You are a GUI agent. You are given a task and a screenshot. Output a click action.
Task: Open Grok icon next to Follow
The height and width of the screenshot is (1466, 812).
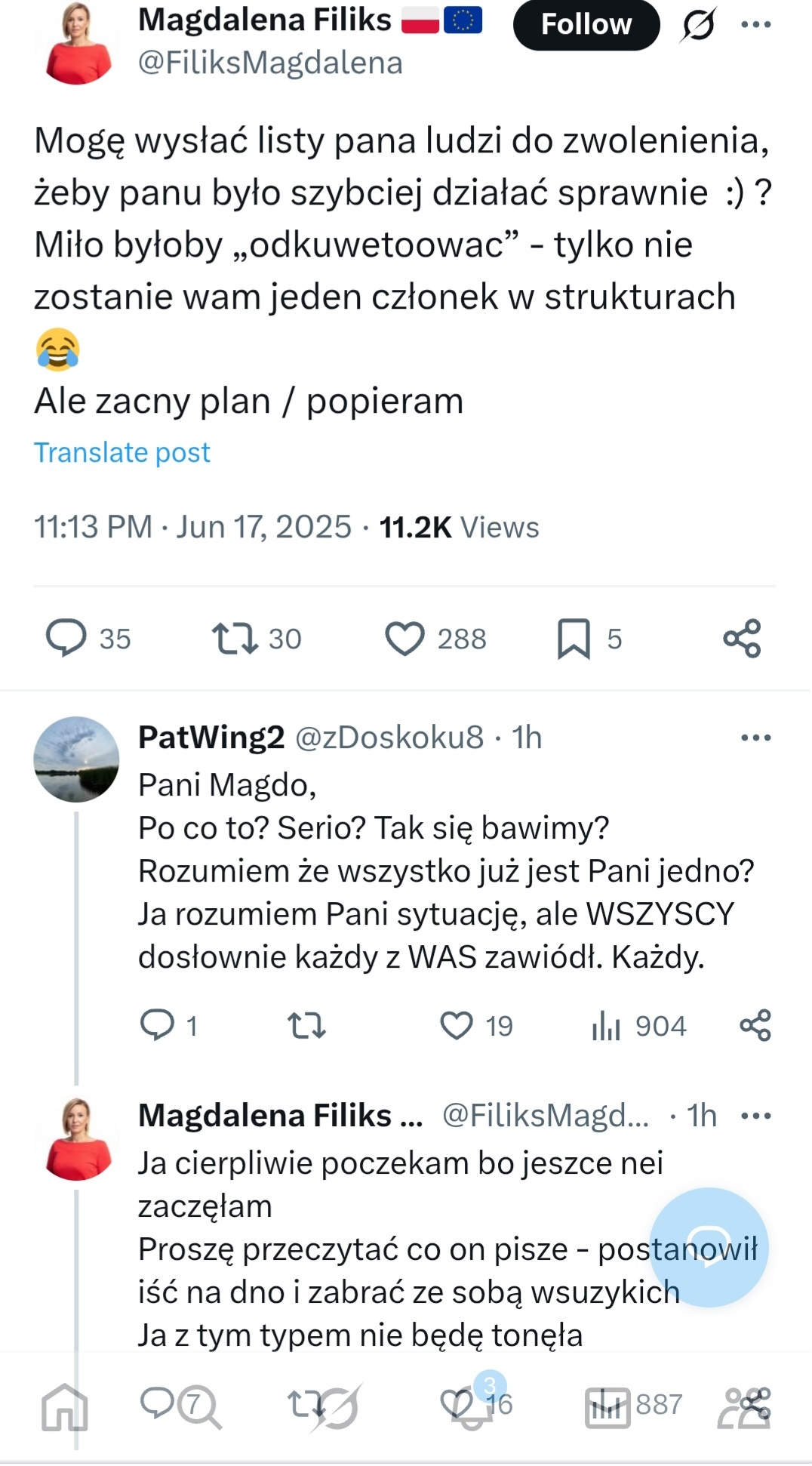[698, 24]
